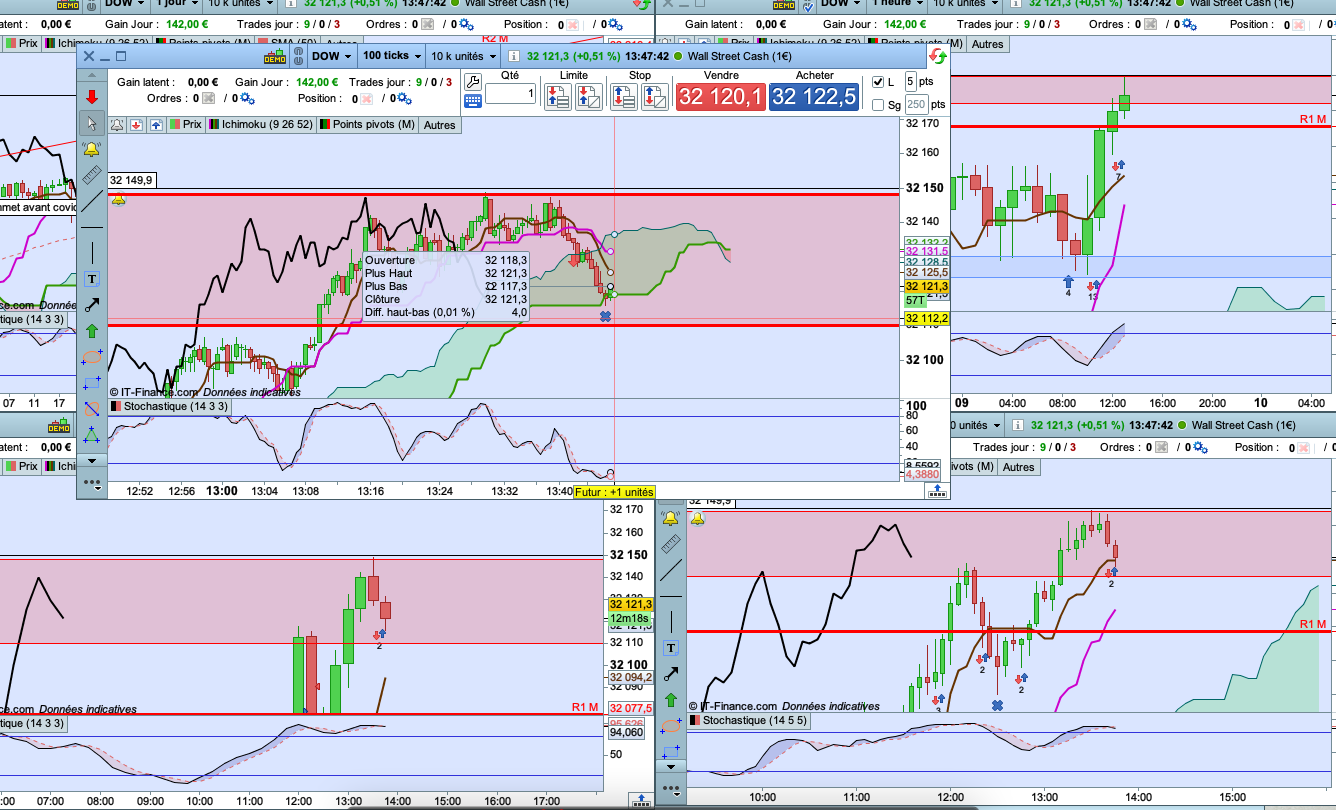1336x810 pixels.
Task: Open the 10 k unités dropdown in front window
Action: [x=463, y=56]
